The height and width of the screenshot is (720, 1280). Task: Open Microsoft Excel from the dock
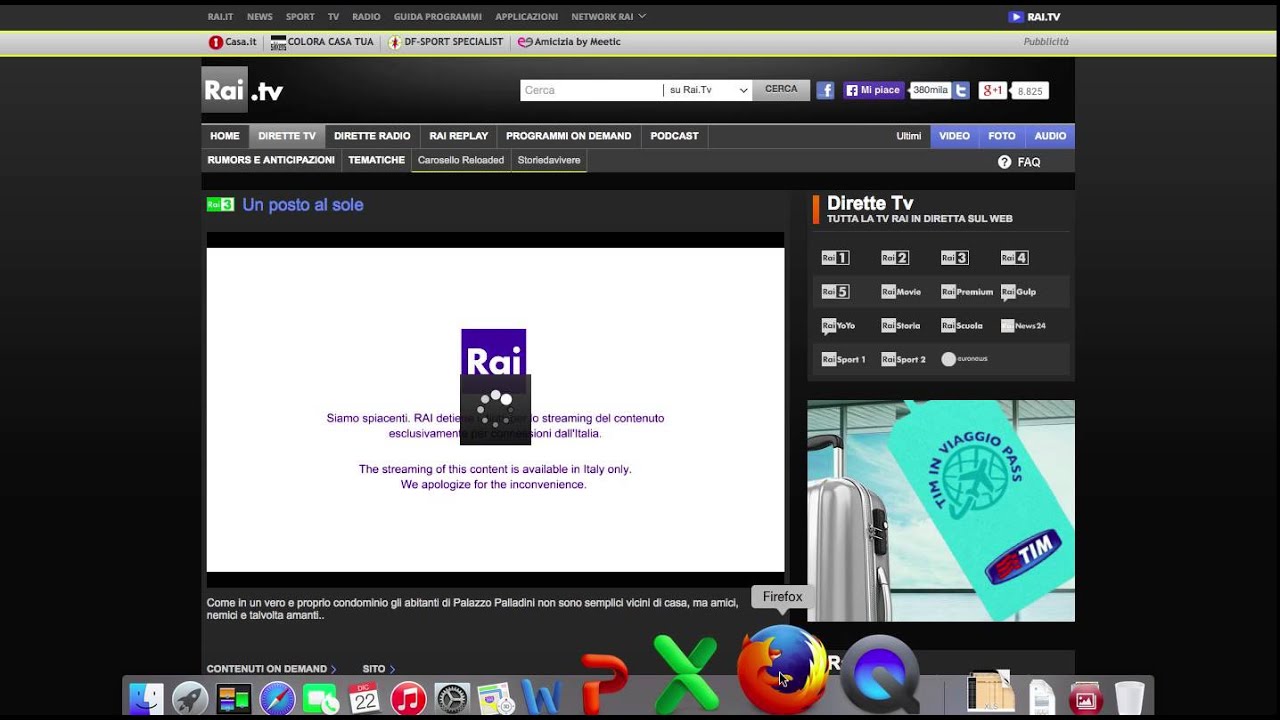click(x=685, y=674)
